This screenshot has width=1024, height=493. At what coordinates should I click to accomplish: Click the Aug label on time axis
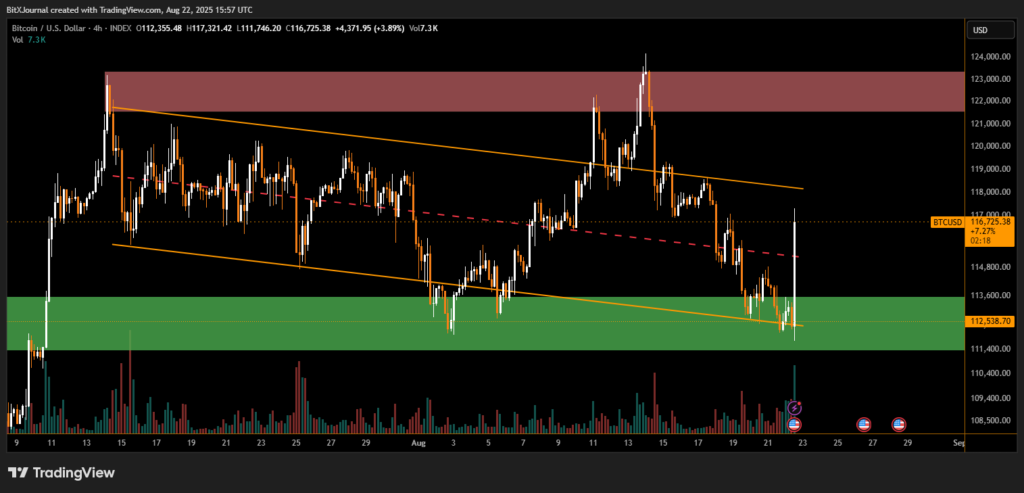(x=418, y=441)
